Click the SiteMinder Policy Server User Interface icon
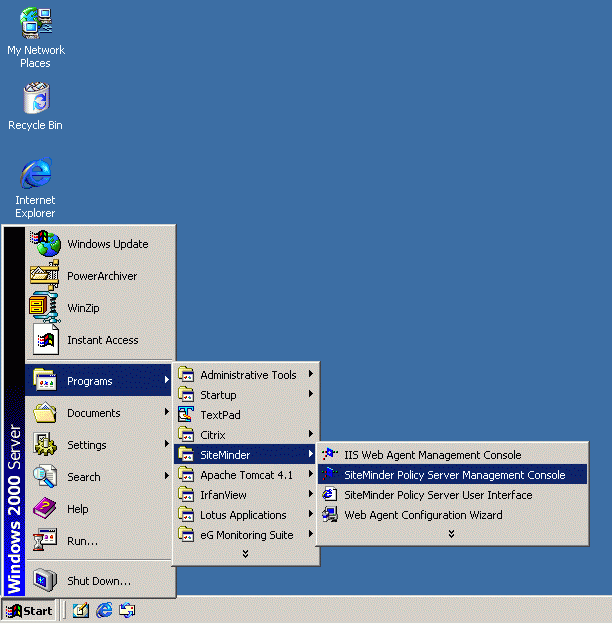 pyautogui.click(x=330, y=494)
